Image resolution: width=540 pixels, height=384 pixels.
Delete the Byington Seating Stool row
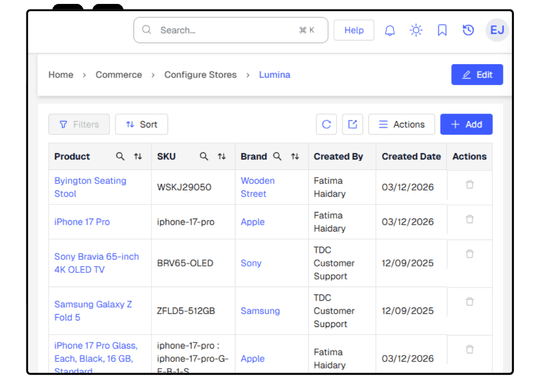469,185
